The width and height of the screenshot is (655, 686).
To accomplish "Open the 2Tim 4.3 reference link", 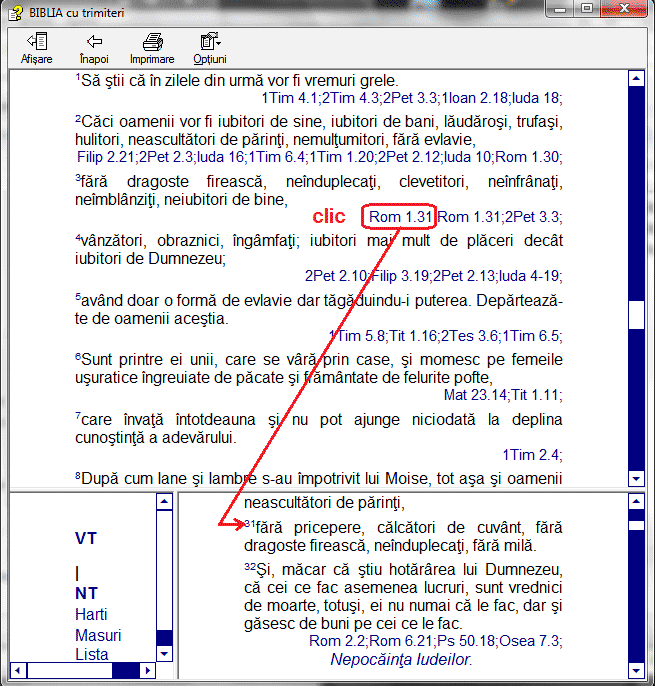I will [351, 98].
